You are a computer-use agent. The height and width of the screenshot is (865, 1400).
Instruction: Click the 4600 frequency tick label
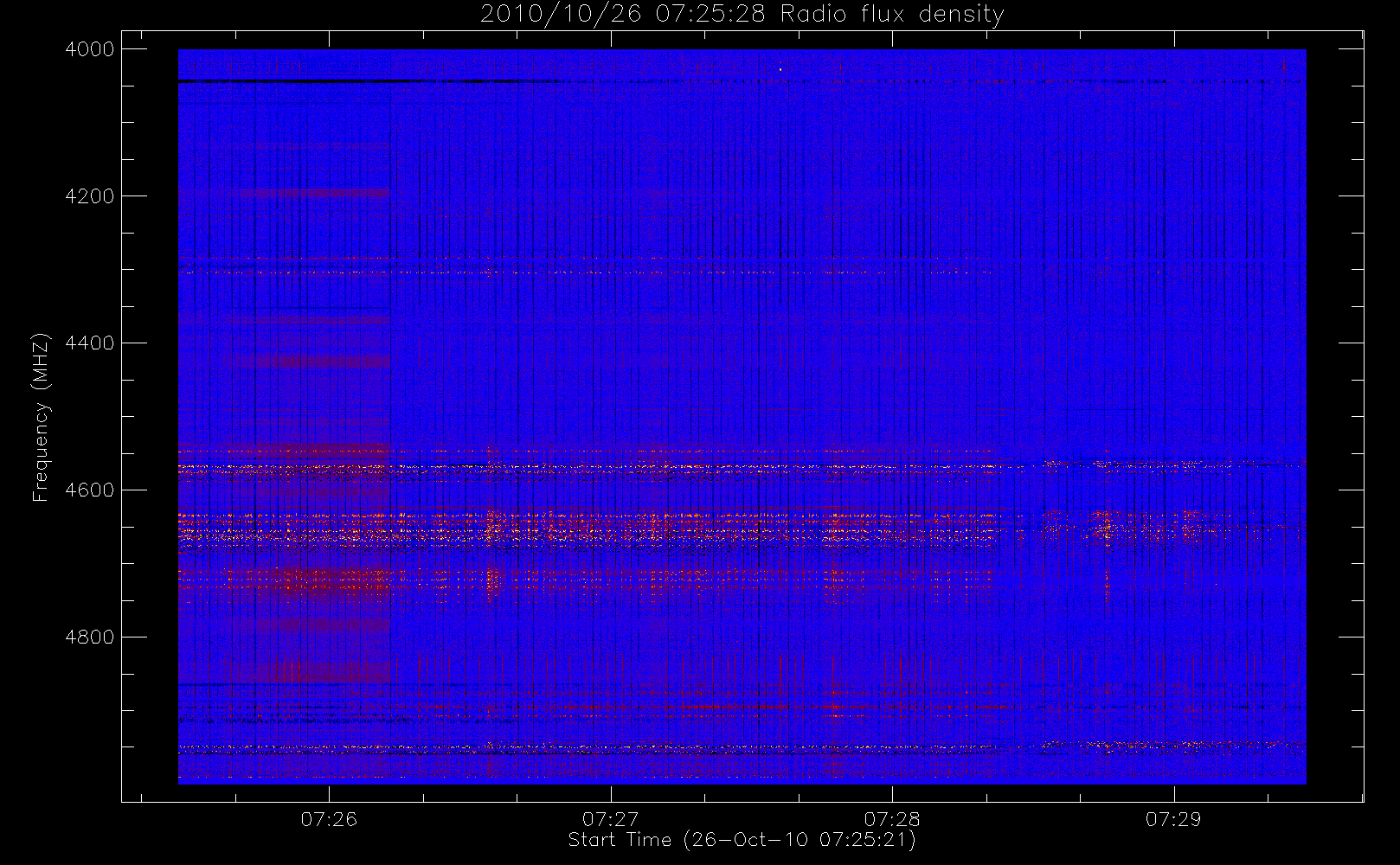click(90, 490)
